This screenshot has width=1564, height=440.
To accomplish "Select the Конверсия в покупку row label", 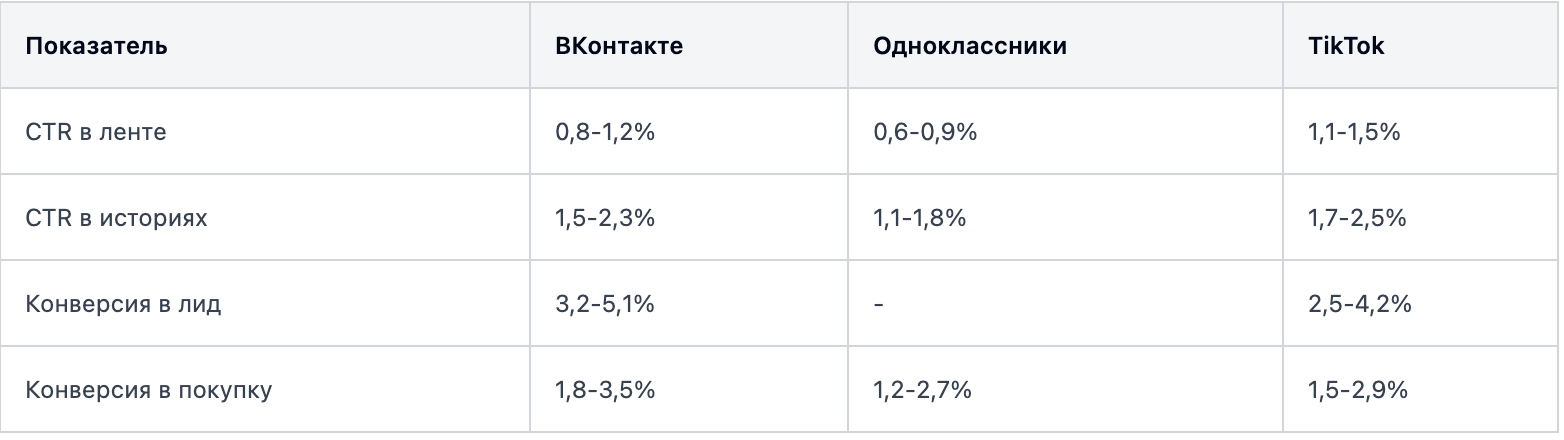I will pyautogui.click(x=149, y=390).
